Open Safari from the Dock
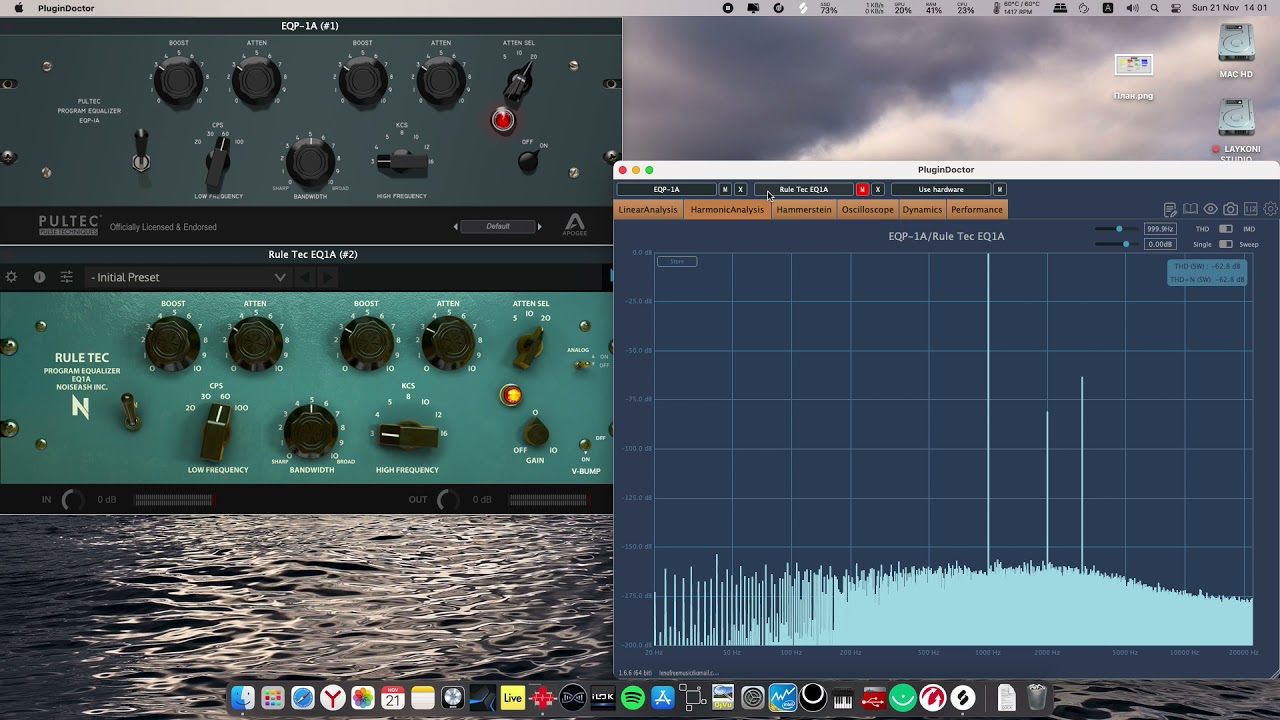This screenshot has height=720, width=1280. click(x=303, y=697)
